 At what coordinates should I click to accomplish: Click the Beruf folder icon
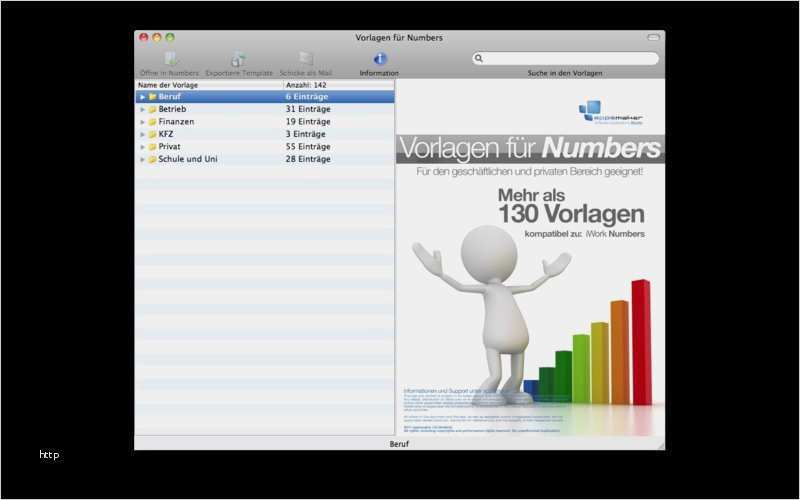(x=152, y=97)
